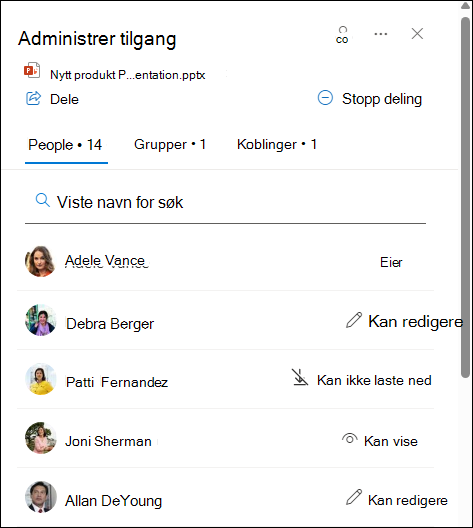
Task: Open Debra Berger's Kan redigere permission dropdown
Action: tap(404, 321)
